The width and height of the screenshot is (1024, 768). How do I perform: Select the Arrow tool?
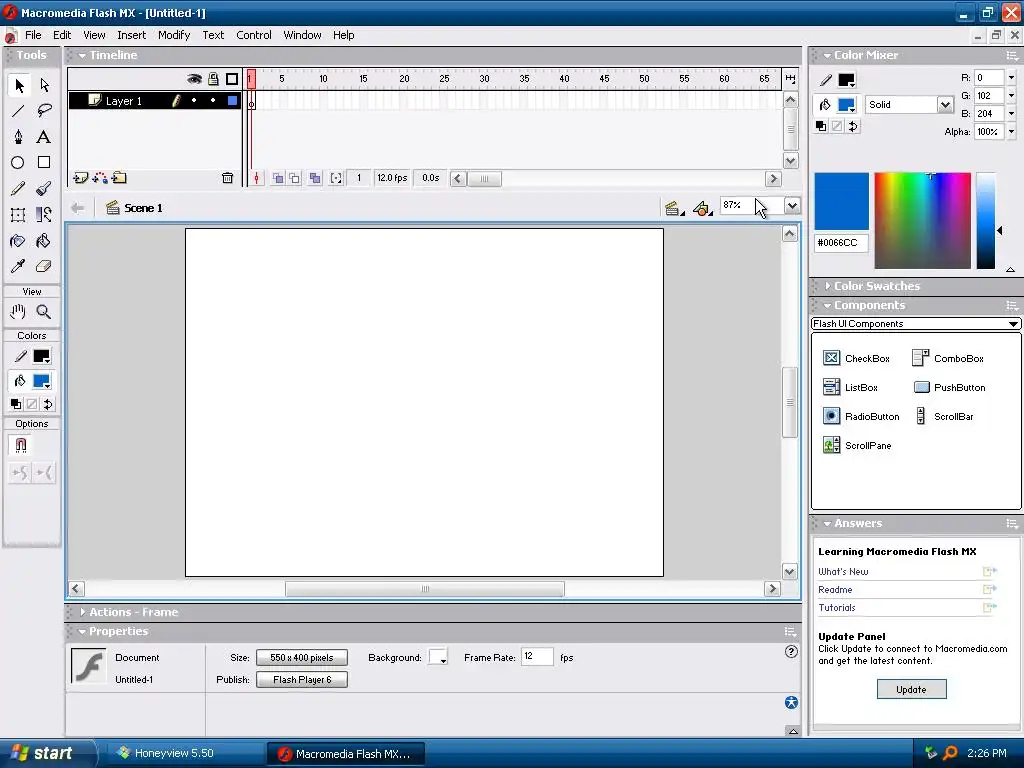[19, 85]
